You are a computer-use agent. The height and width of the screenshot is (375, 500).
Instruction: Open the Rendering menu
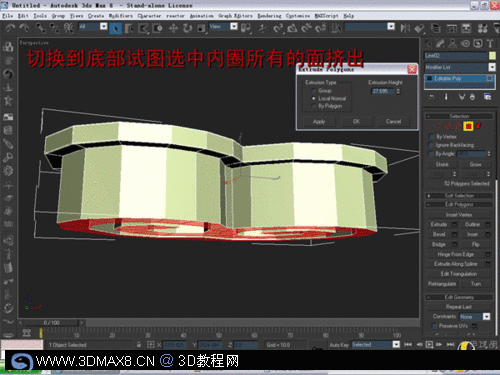(x=269, y=16)
